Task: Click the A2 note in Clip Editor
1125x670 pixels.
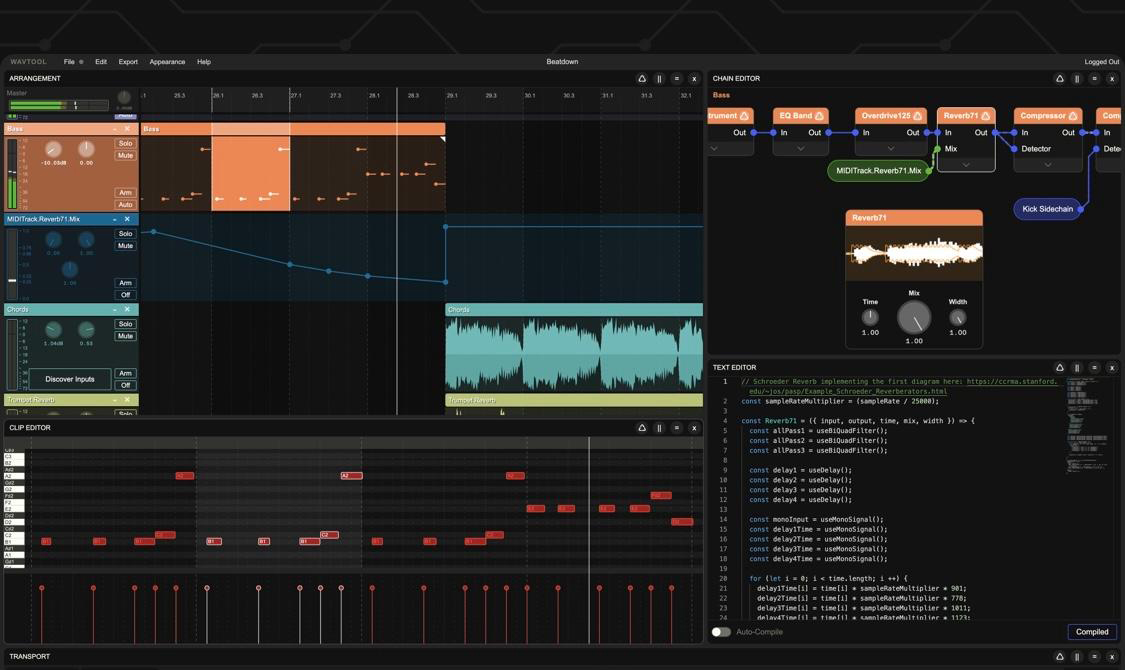Action: click(x=352, y=476)
